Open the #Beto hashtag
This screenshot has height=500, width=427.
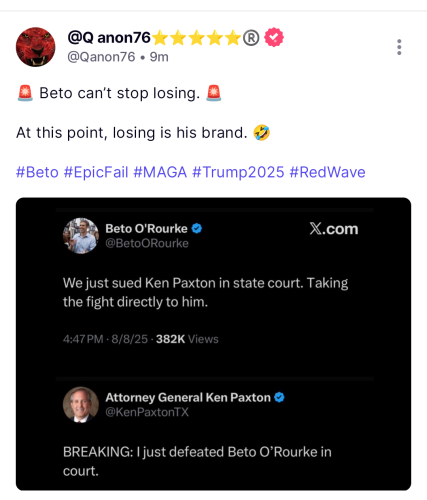pyautogui.click(x=37, y=172)
